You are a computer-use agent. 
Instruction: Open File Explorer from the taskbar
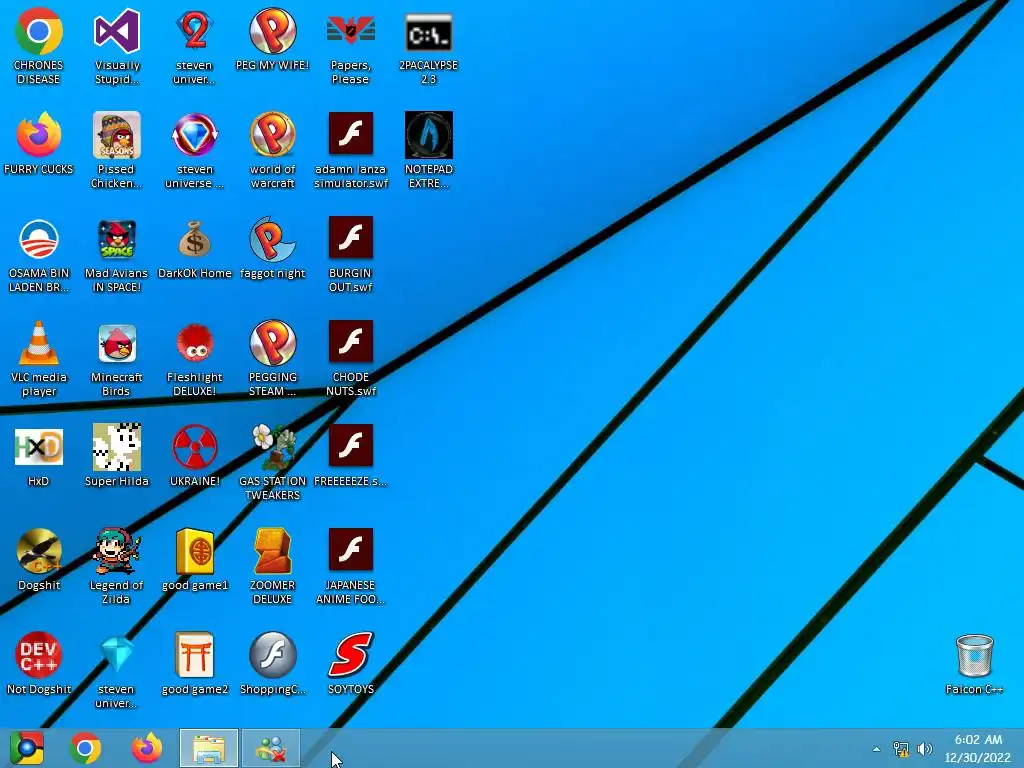click(209, 748)
